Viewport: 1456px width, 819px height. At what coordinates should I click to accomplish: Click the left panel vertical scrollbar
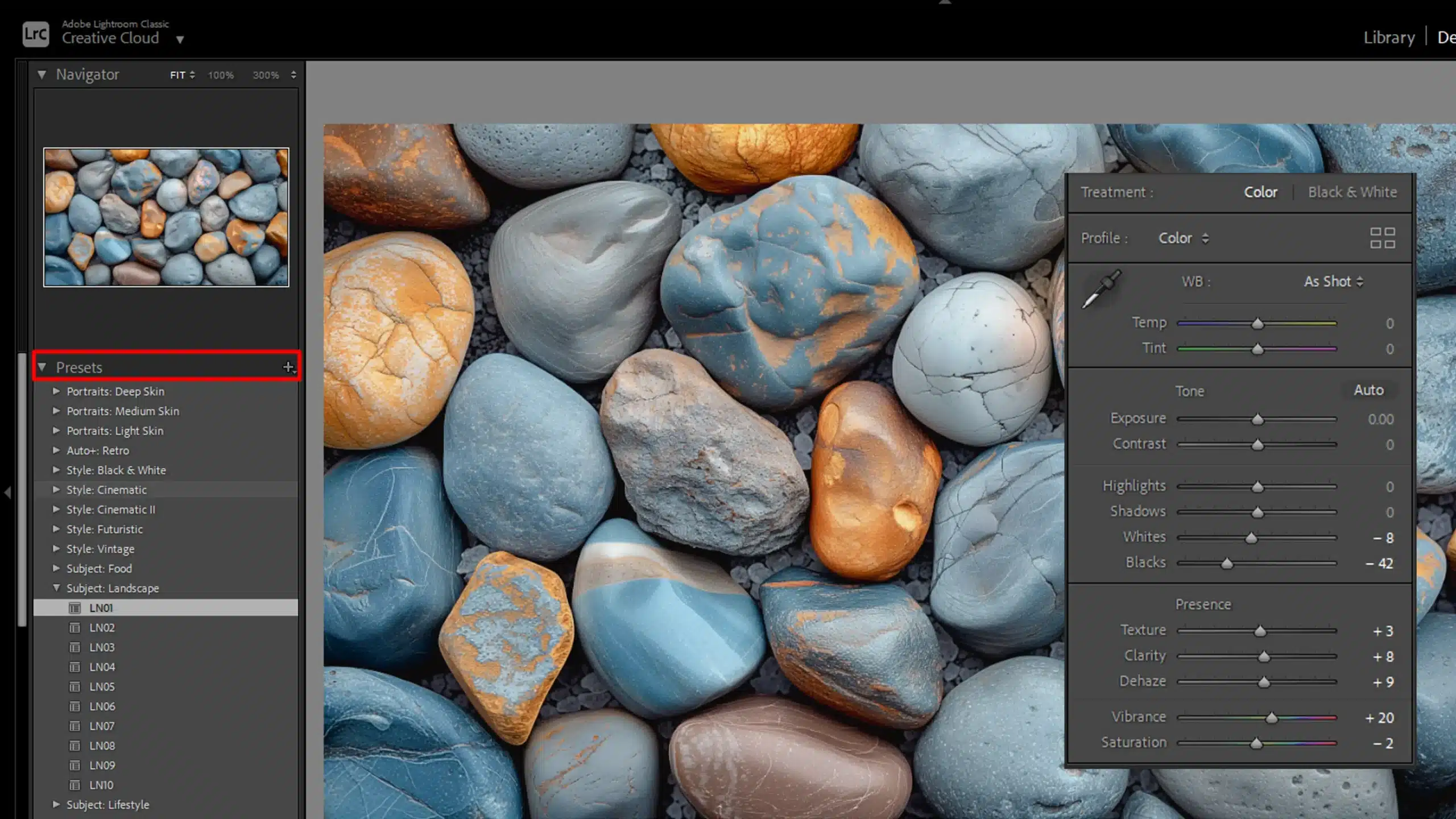22,489
